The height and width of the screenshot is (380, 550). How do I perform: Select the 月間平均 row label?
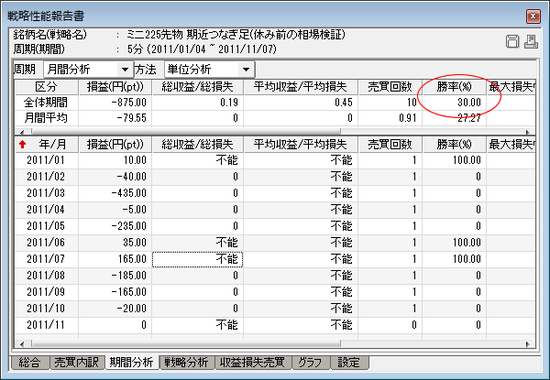46,118
